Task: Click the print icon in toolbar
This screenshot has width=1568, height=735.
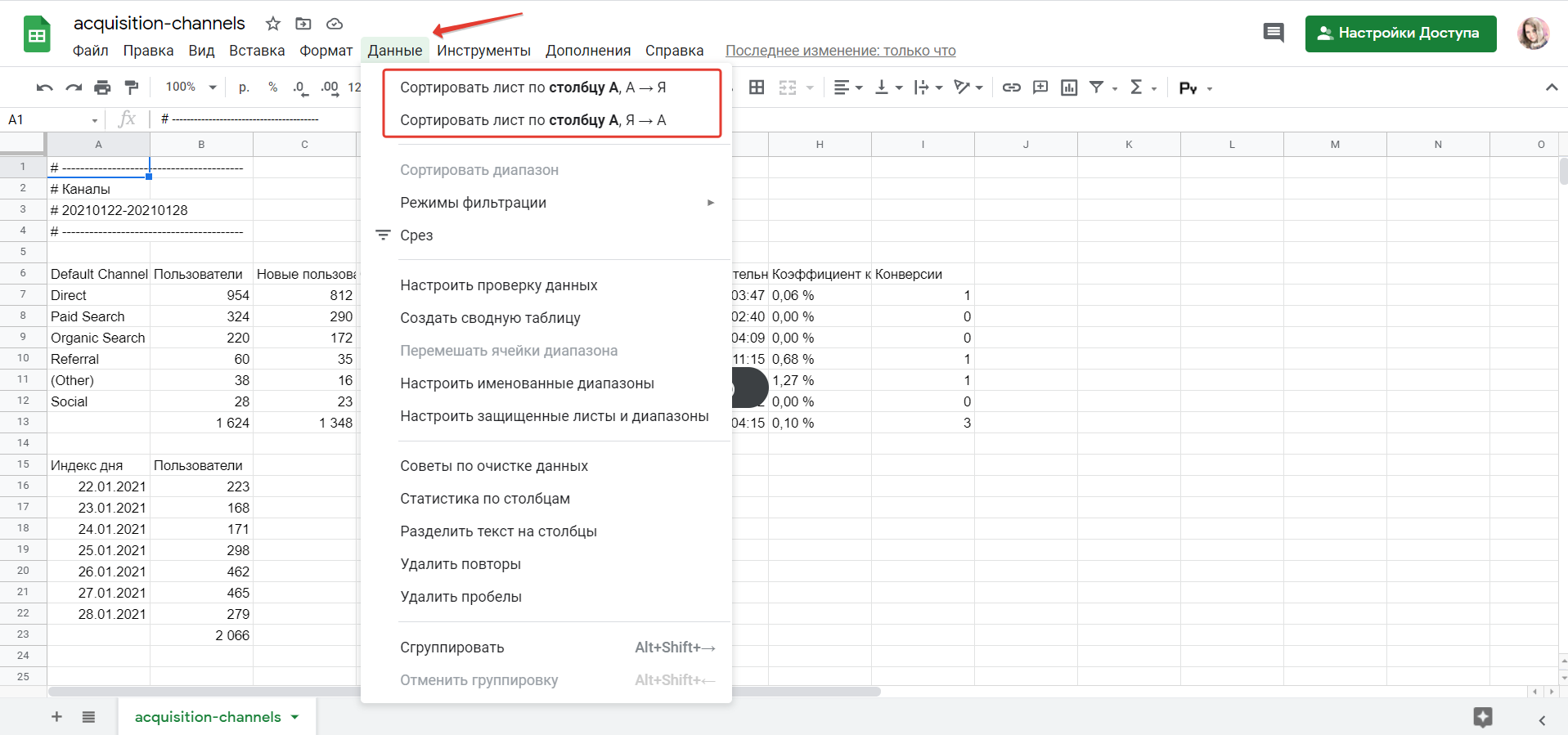Action: [102, 87]
